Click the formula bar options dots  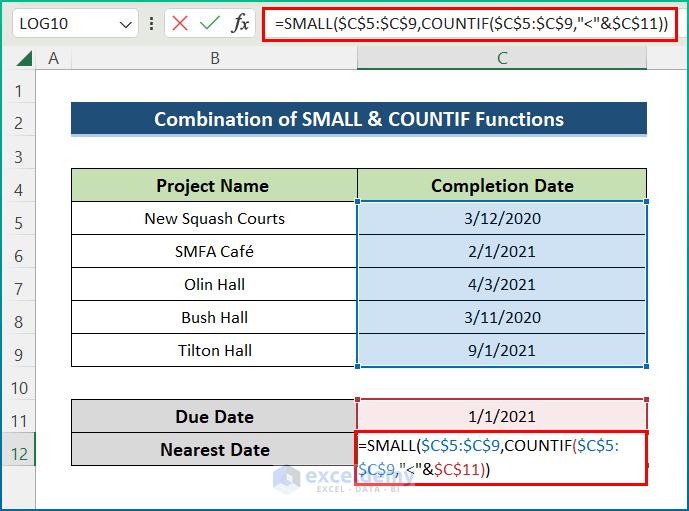point(151,23)
